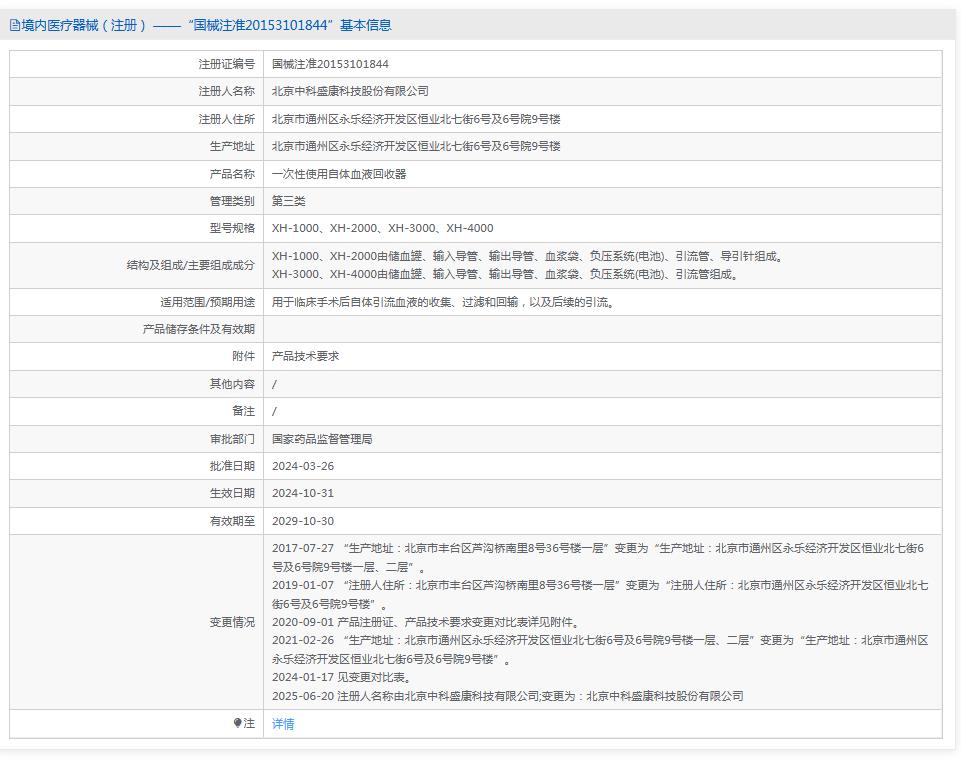Click the registrant name 北京中科盛康科技股份有限公司
Viewport: 961px width, 760px height.
[x=349, y=91]
